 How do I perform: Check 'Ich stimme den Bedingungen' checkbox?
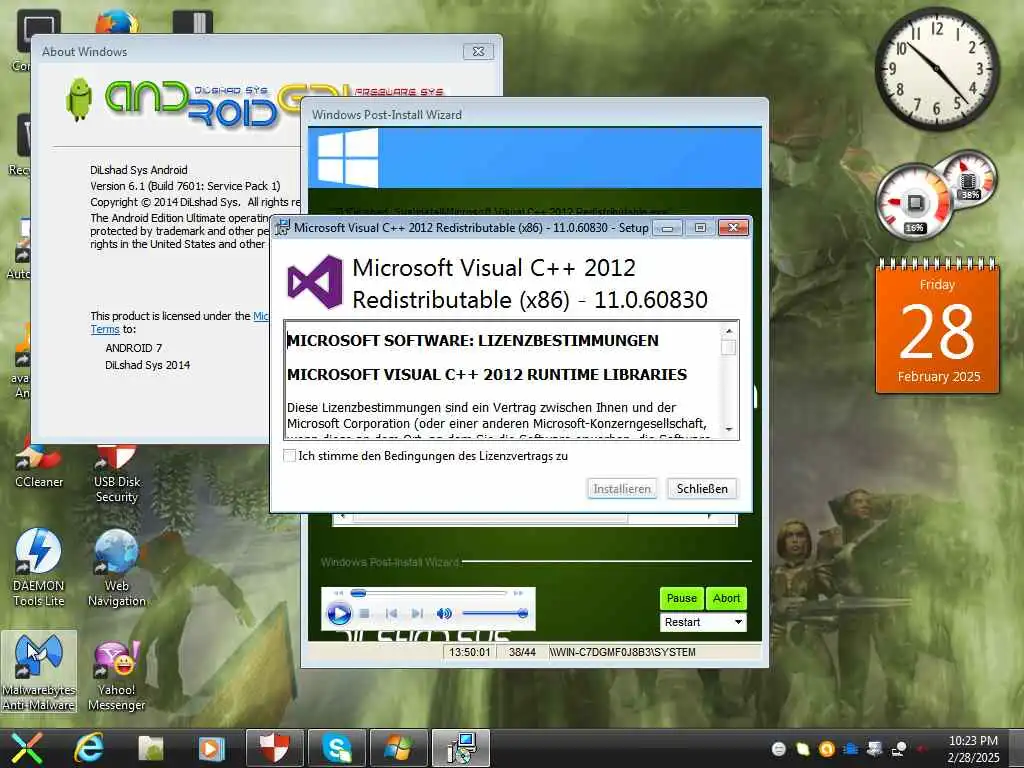point(289,456)
